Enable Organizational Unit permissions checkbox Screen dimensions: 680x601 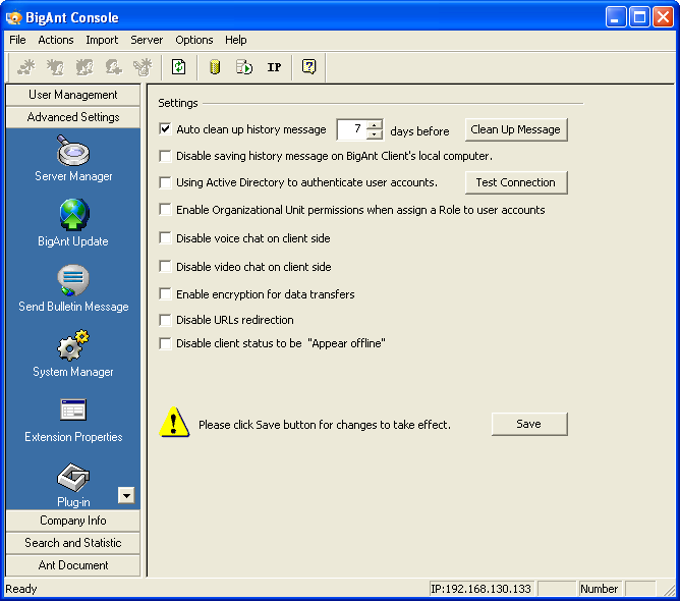tap(165, 210)
